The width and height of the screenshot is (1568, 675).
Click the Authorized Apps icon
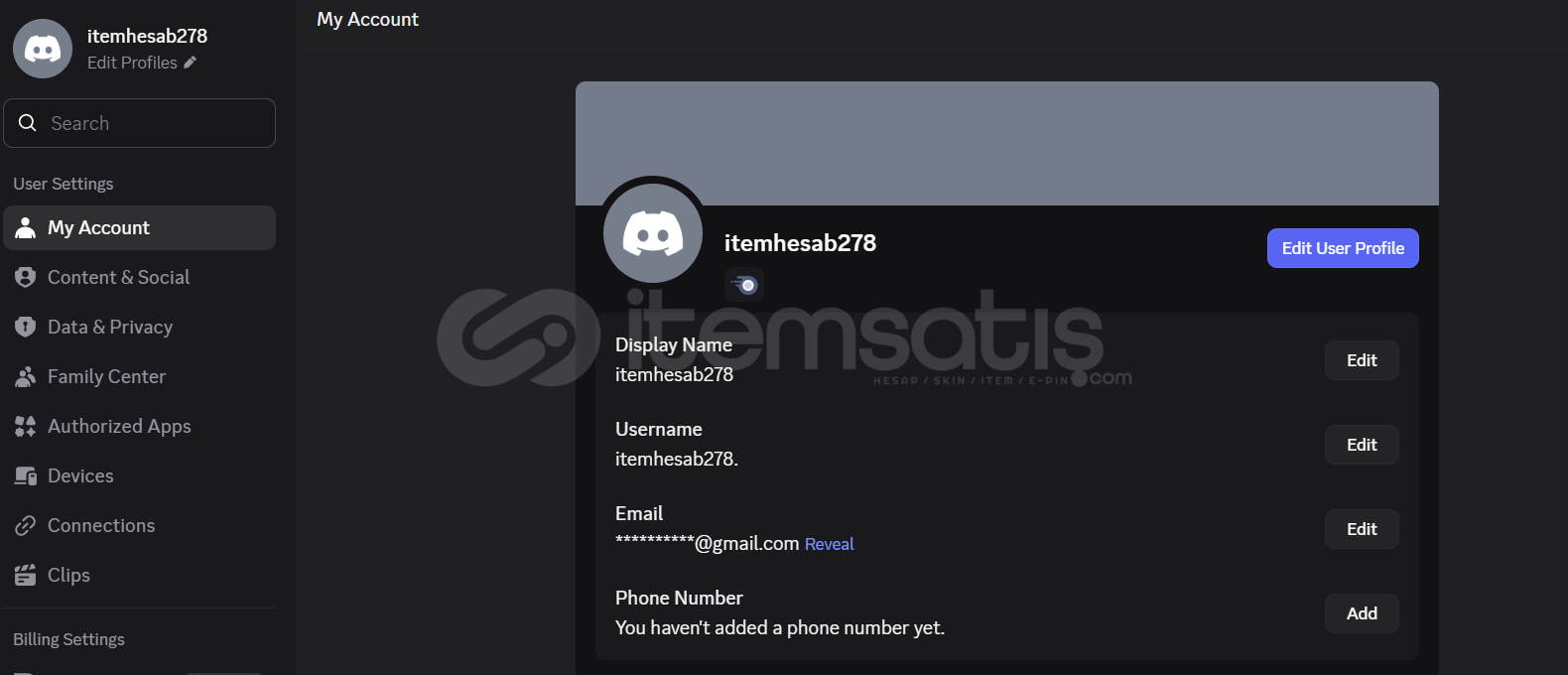[x=26, y=426]
